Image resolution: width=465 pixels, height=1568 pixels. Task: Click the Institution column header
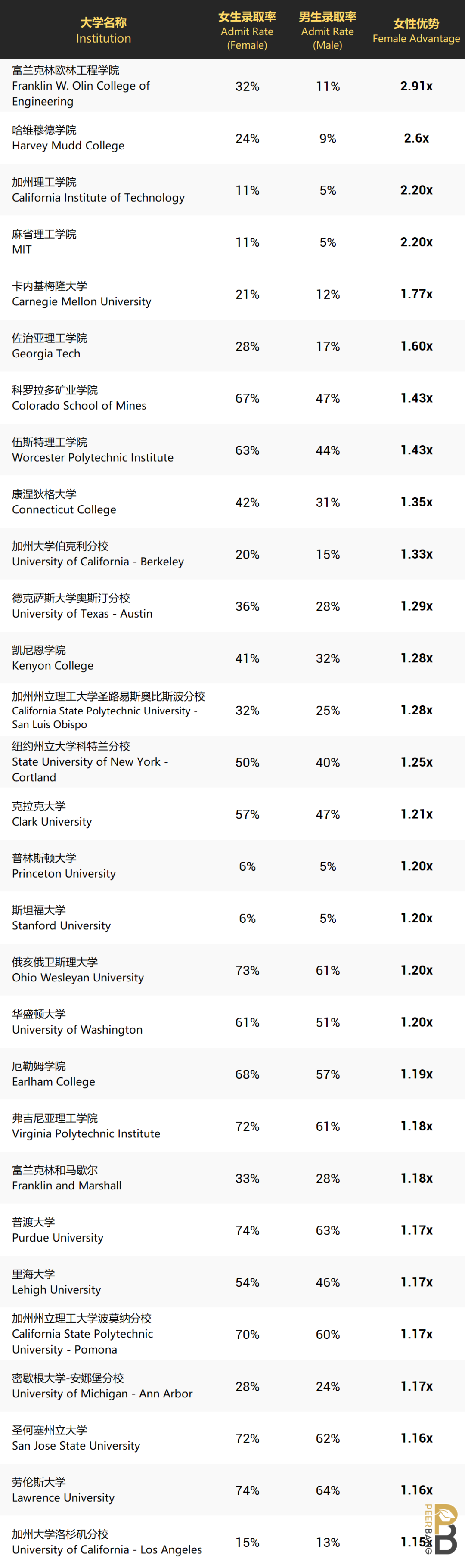(103, 31)
